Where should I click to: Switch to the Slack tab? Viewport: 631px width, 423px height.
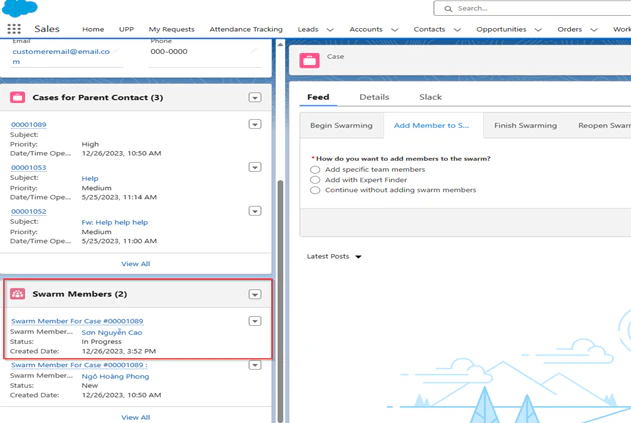tap(431, 97)
